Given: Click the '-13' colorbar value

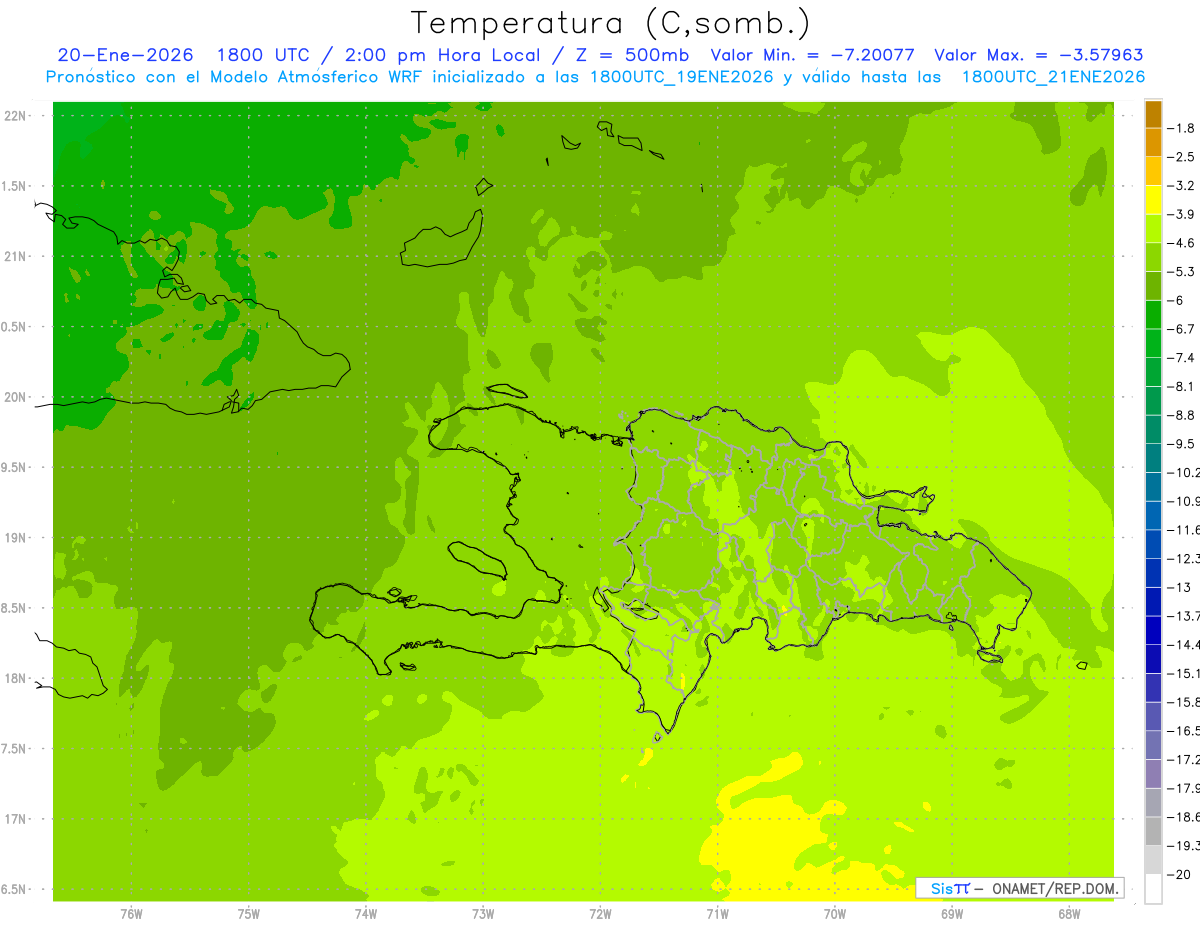Looking at the screenshot, I should [1178, 587].
